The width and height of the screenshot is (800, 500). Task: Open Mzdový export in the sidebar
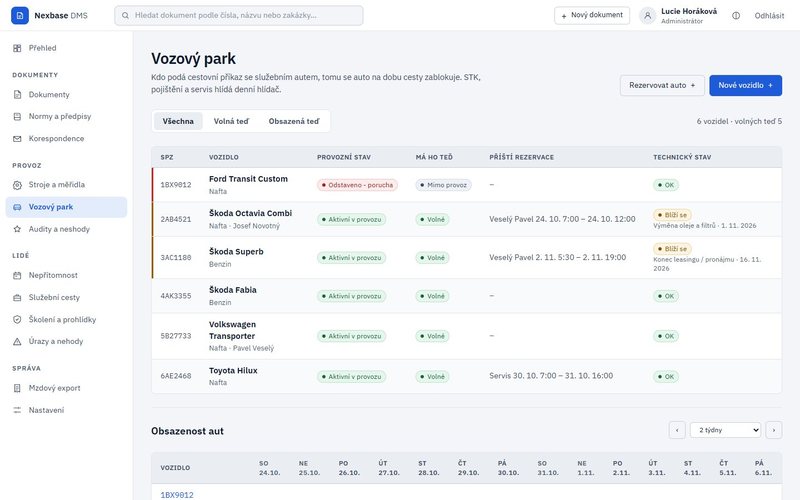[x=66, y=388]
